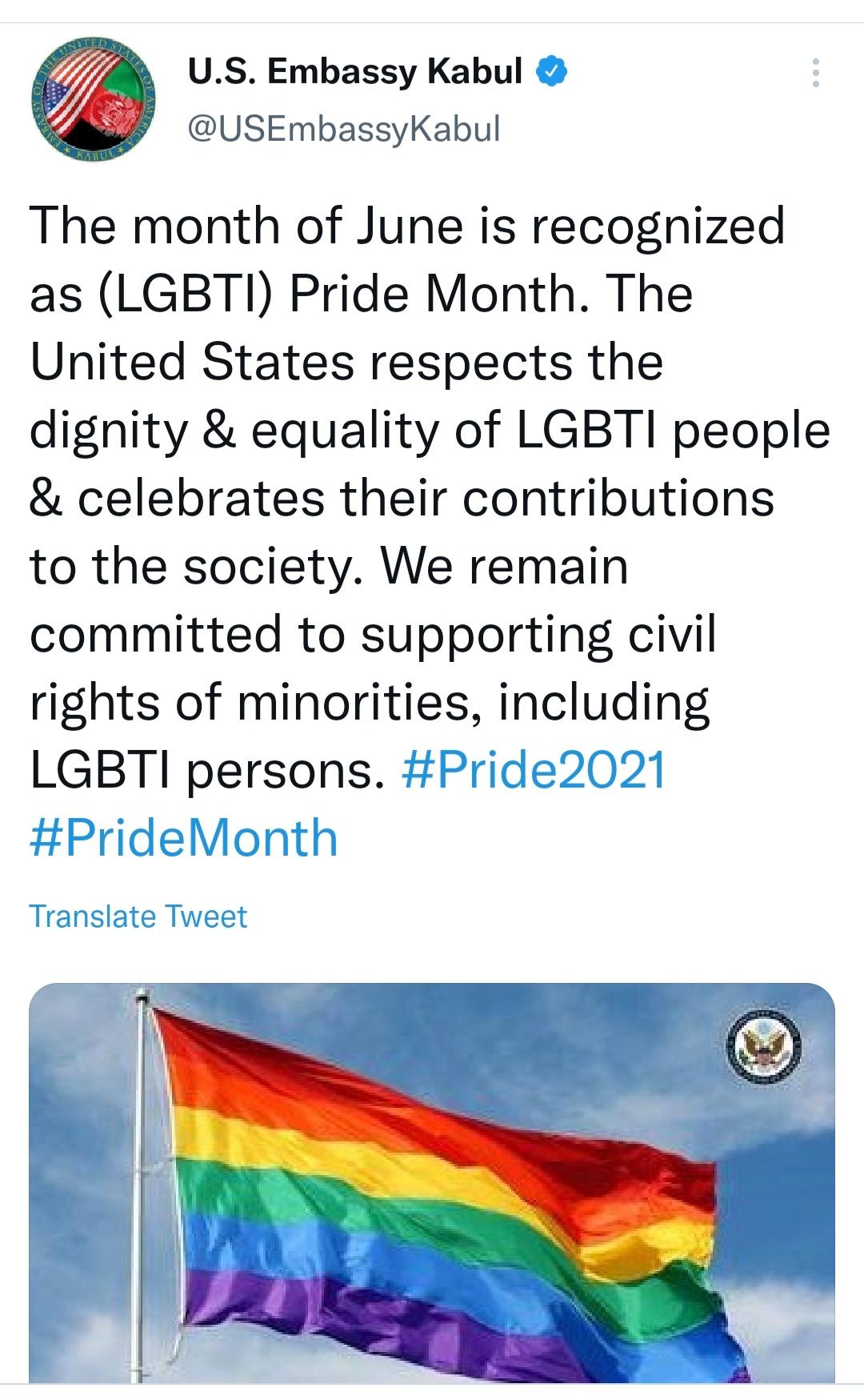Click the U.S. Embassy Kabul display name
This screenshot has width=864, height=1400.
coord(355,71)
